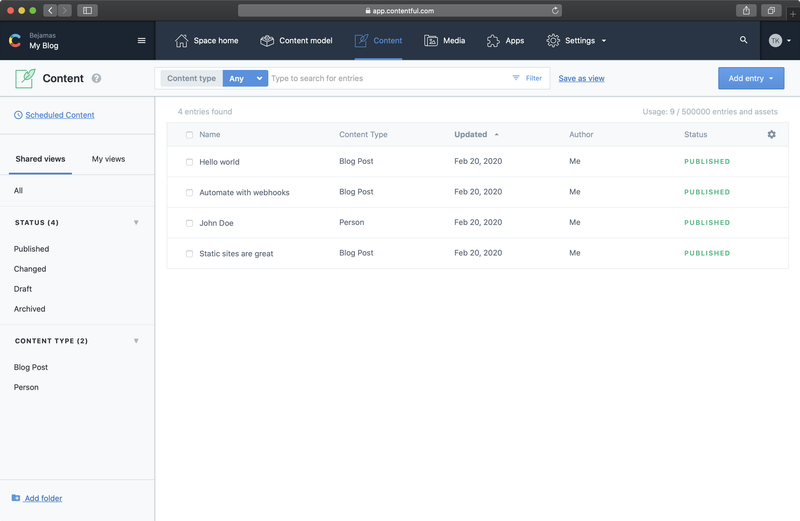This screenshot has height=521, width=800.
Task: Check the Automate with webhooks checkbox
Action: pyautogui.click(x=189, y=192)
